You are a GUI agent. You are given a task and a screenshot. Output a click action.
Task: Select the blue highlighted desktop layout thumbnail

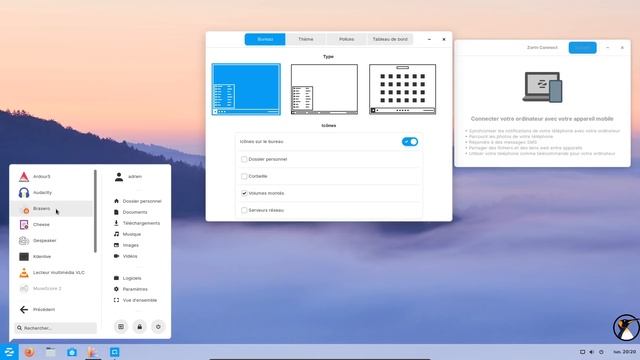click(246, 89)
